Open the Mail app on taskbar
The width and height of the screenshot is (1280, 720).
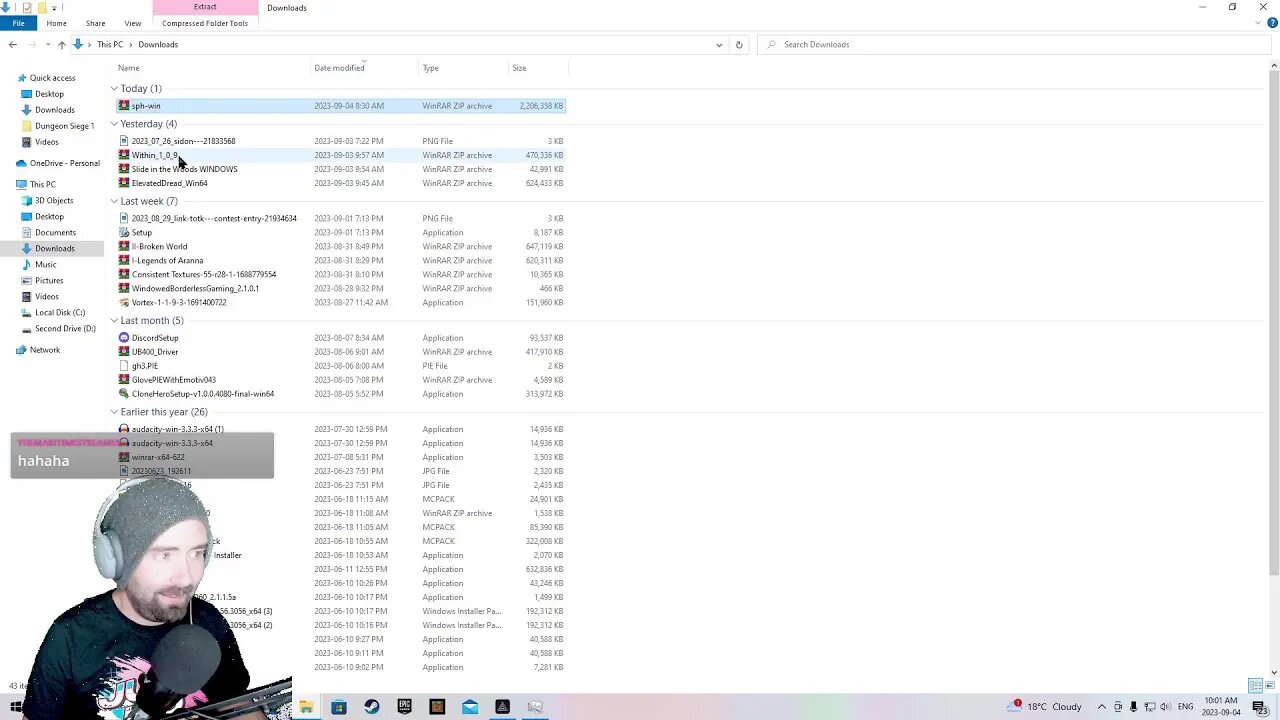coord(470,707)
